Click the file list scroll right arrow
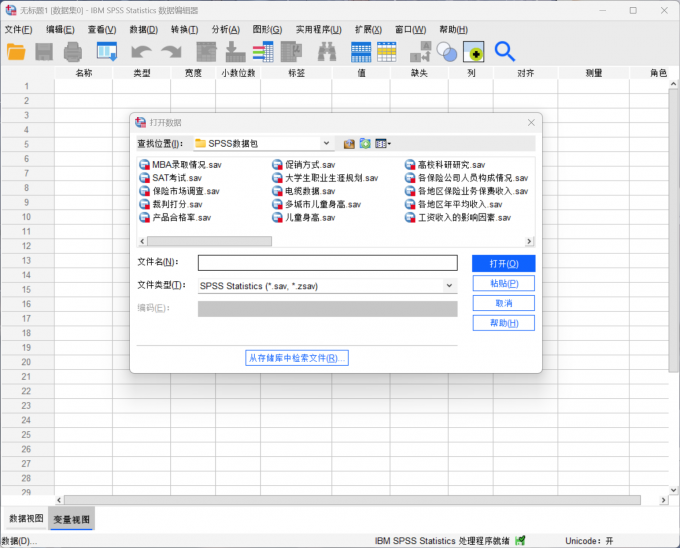The image size is (680, 548). [x=529, y=241]
